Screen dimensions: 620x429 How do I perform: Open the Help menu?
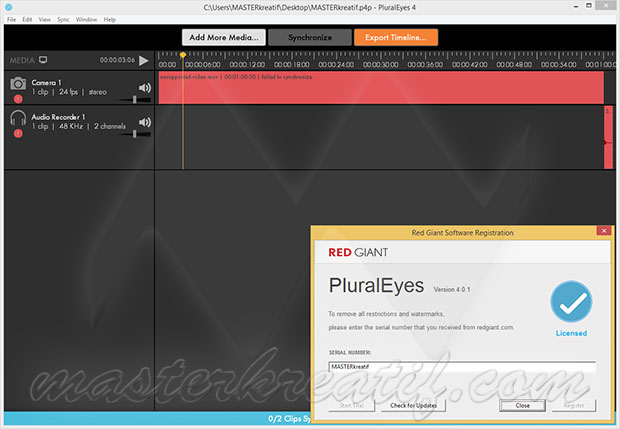pyautogui.click(x=110, y=19)
